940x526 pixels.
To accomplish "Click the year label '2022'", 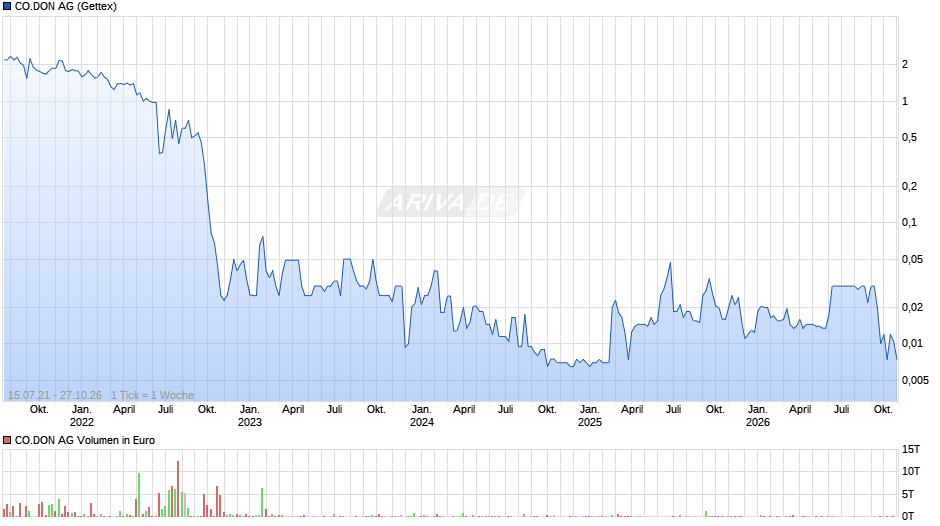I will point(82,422).
